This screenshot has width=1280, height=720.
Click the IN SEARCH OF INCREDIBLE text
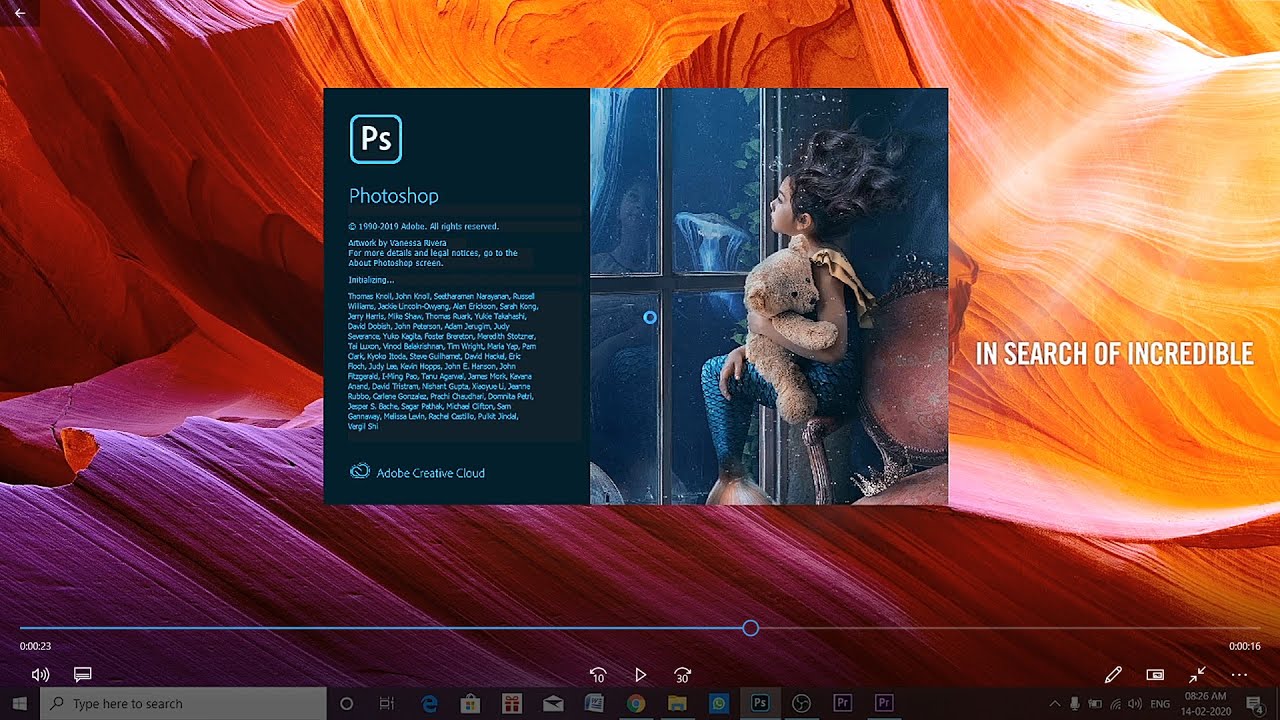pos(1114,354)
